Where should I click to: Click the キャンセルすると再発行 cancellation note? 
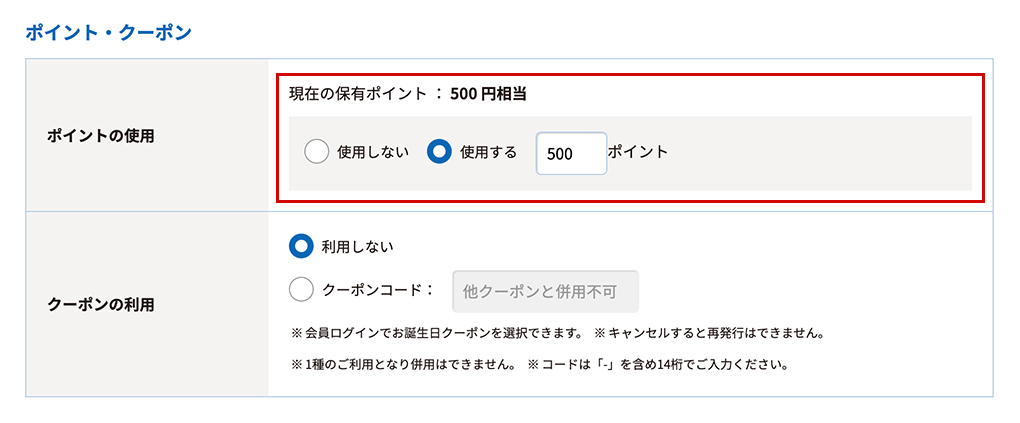708,332
